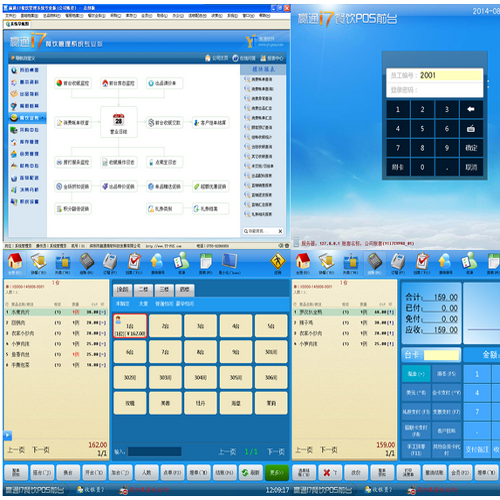Click the red house icon in the checkout POS toolbar
This screenshot has height=500, width=500.
[303, 261]
